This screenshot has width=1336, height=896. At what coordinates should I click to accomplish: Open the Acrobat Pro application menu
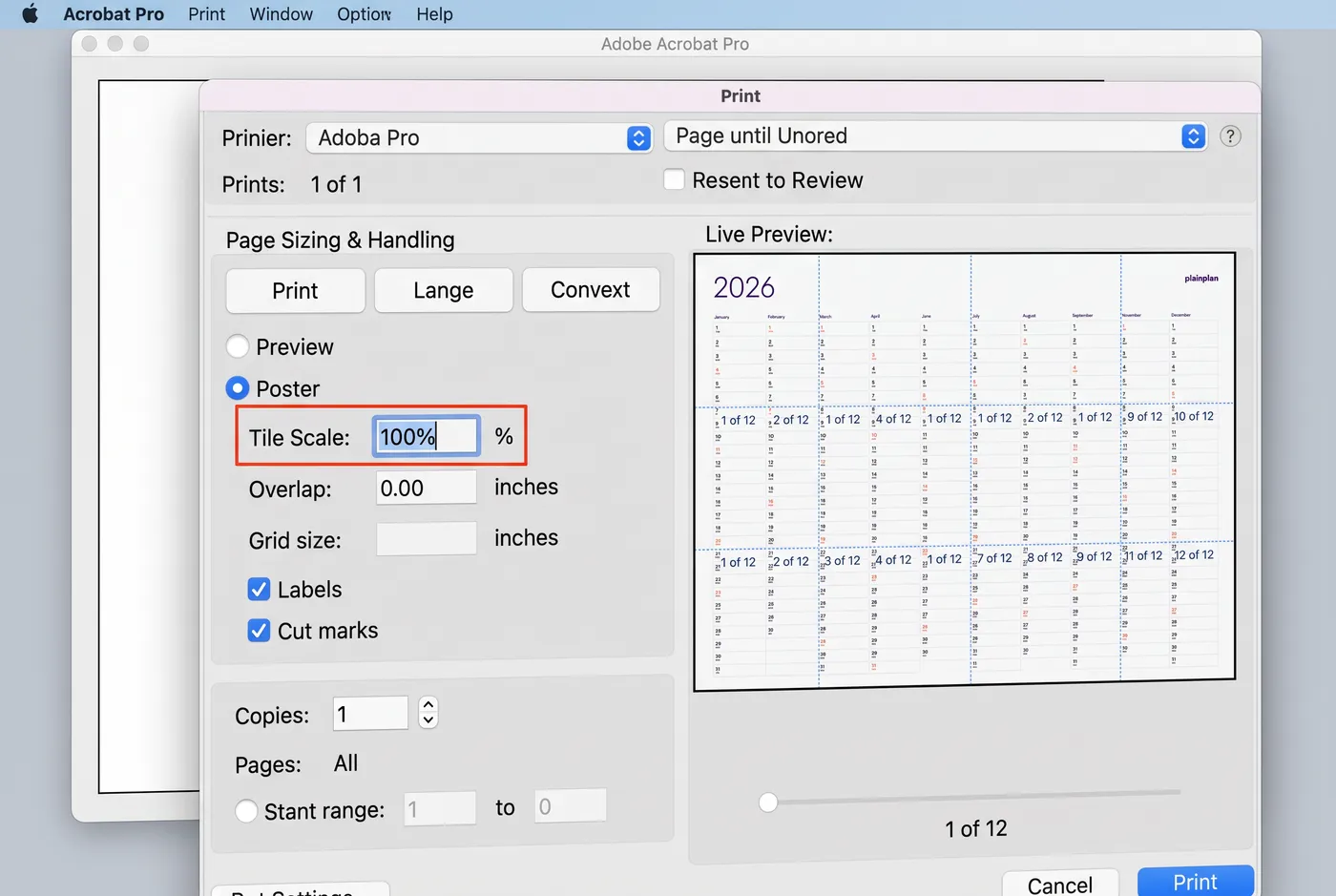(x=114, y=14)
